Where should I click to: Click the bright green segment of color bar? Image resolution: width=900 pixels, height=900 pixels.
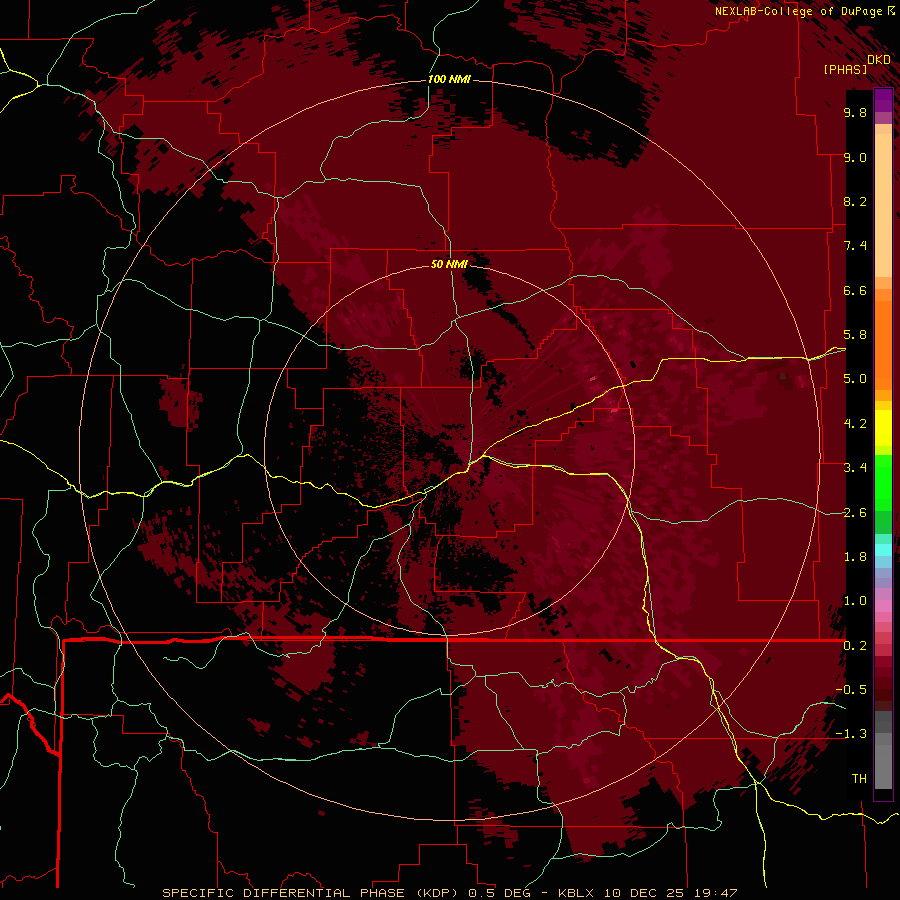tap(883, 482)
